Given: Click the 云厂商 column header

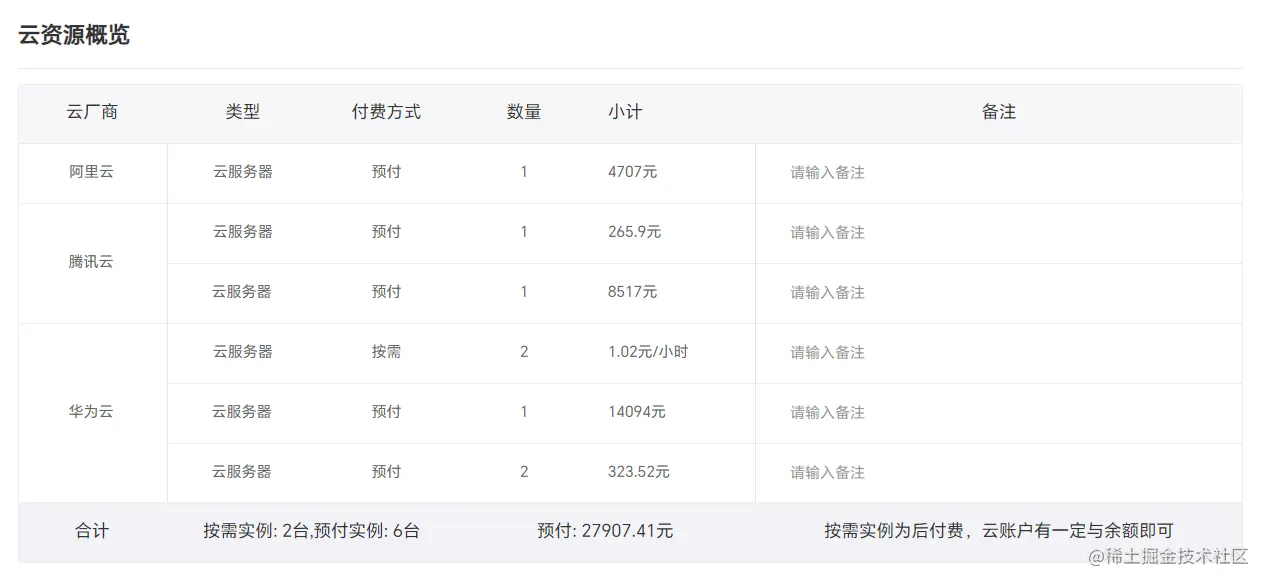Looking at the screenshot, I should click(x=92, y=112).
